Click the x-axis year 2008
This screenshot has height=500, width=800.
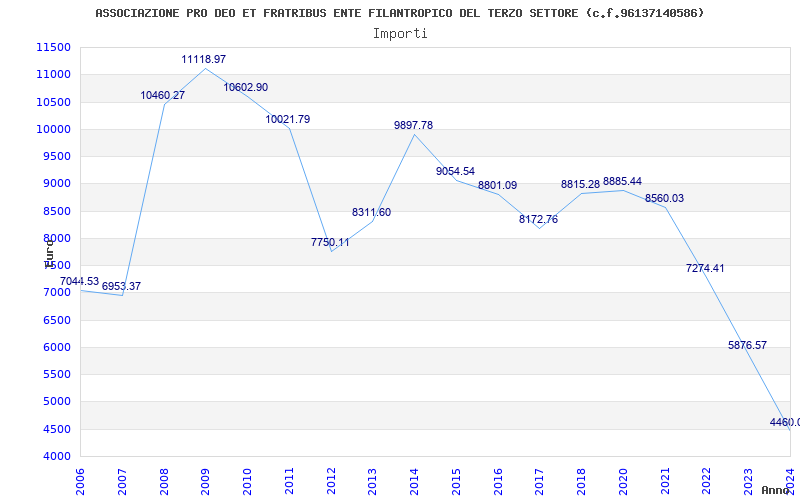tap(164, 481)
